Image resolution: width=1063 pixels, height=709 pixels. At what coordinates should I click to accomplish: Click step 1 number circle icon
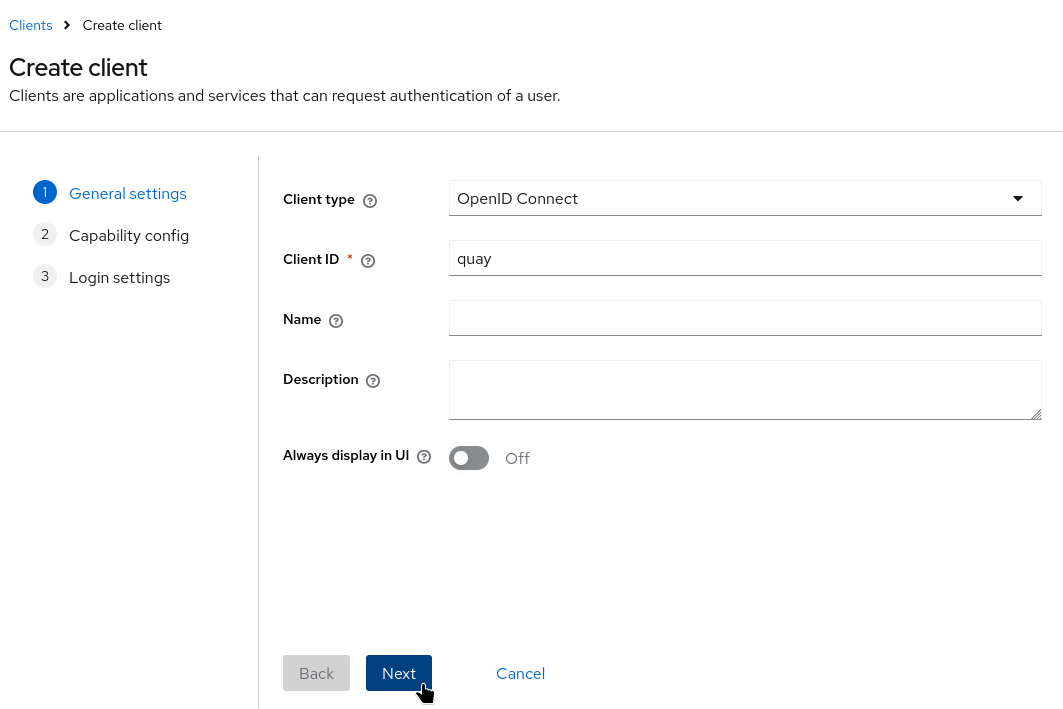[45, 193]
